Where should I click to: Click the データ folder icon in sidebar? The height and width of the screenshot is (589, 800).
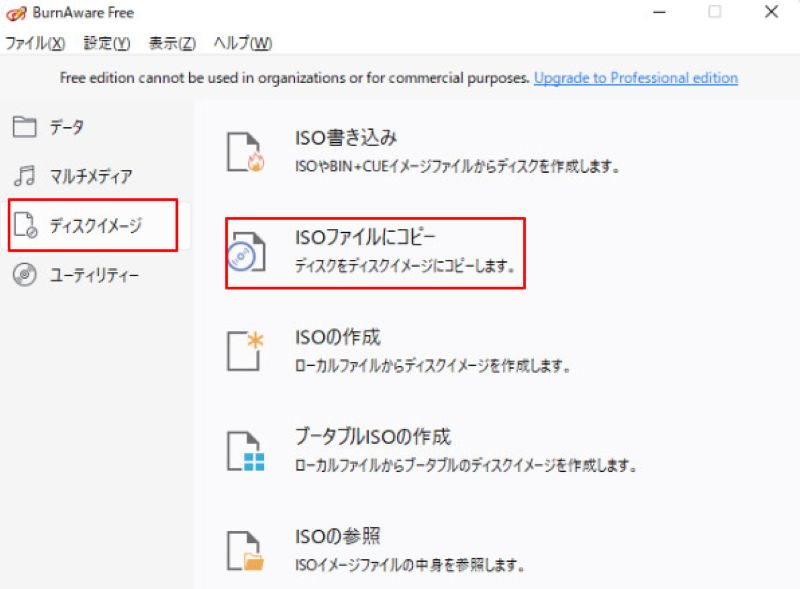pos(27,127)
